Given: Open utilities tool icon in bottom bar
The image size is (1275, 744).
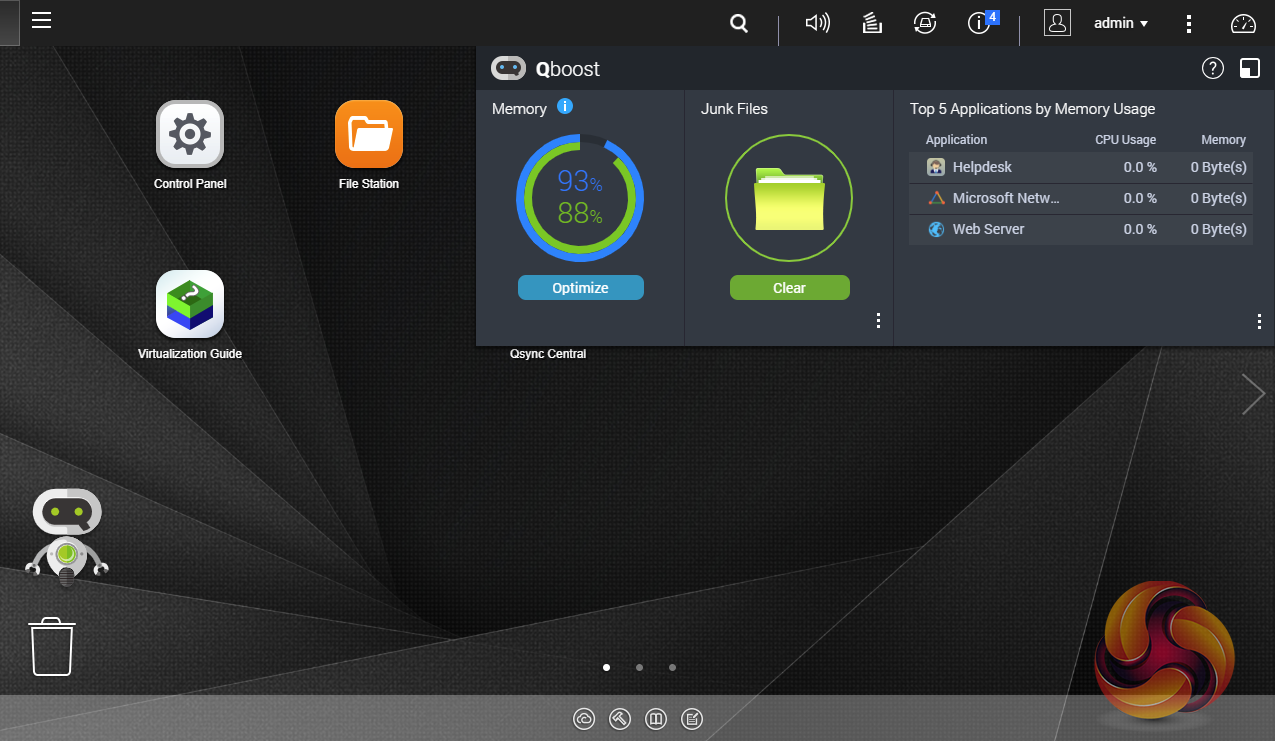Looking at the screenshot, I should (x=619, y=719).
